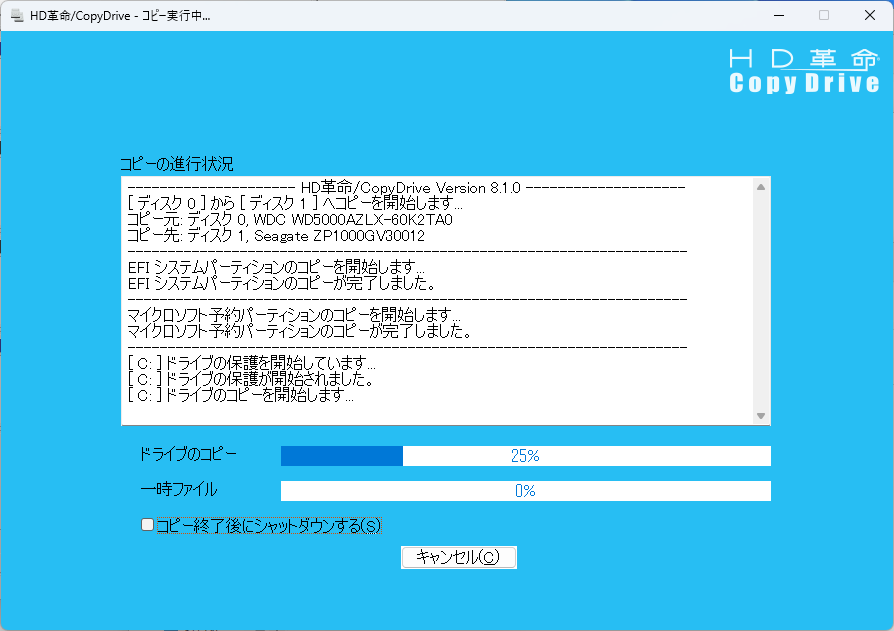Click the 一時ファイル progress bar at 0%
The width and height of the screenshot is (894, 631).
click(x=526, y=491)
